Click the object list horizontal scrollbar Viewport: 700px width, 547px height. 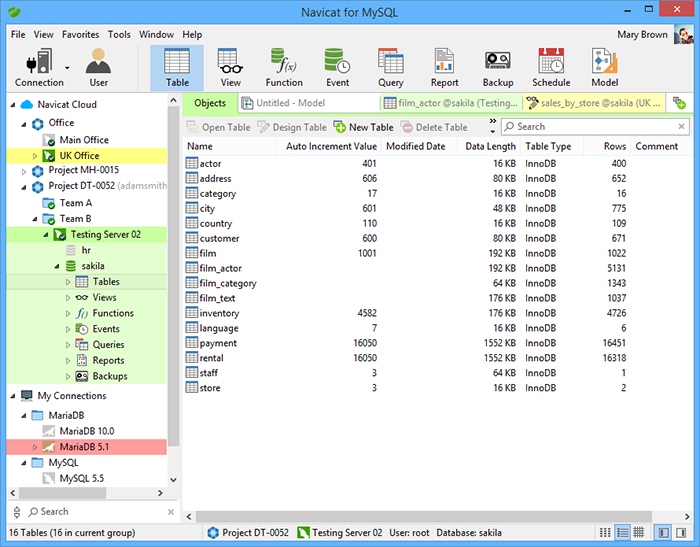coord(423,517)
